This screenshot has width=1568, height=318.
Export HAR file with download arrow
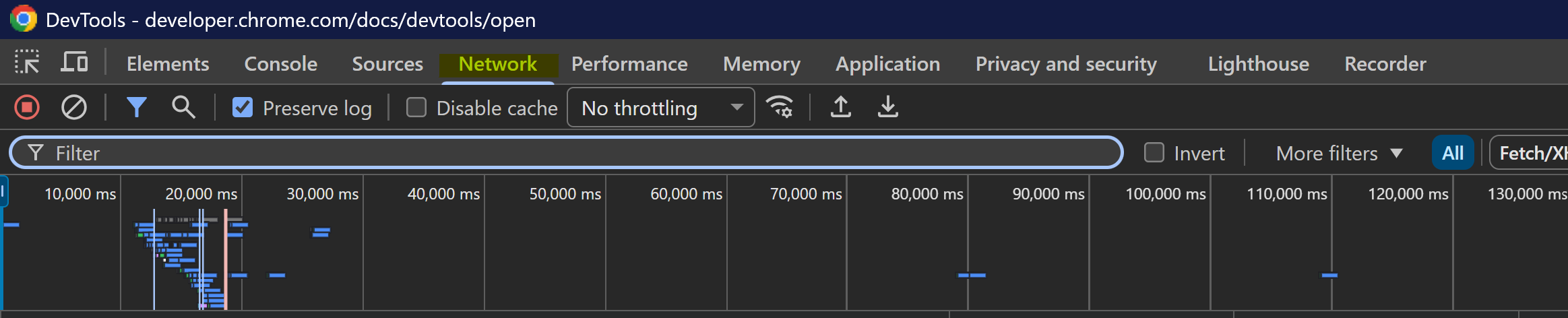point(888,107)
